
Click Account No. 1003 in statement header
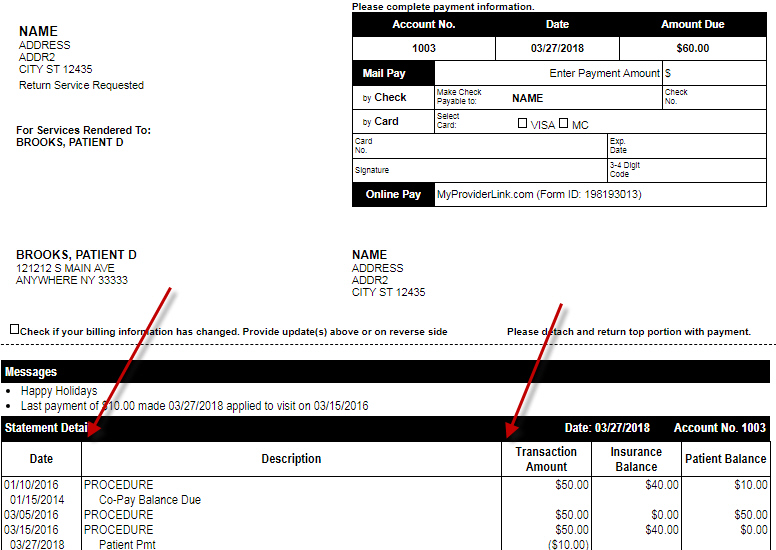tap(720, 428)
